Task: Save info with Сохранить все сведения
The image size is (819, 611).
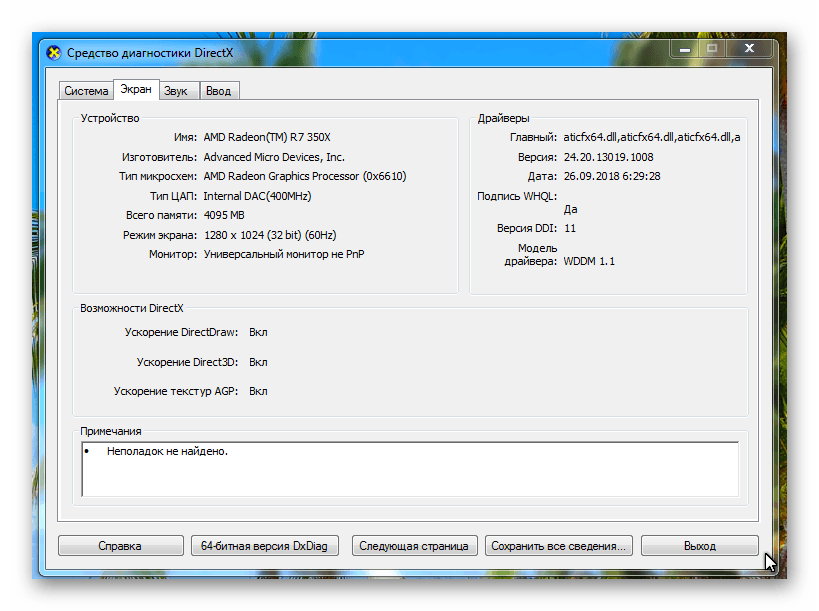Action: click(x=558, y=546)
